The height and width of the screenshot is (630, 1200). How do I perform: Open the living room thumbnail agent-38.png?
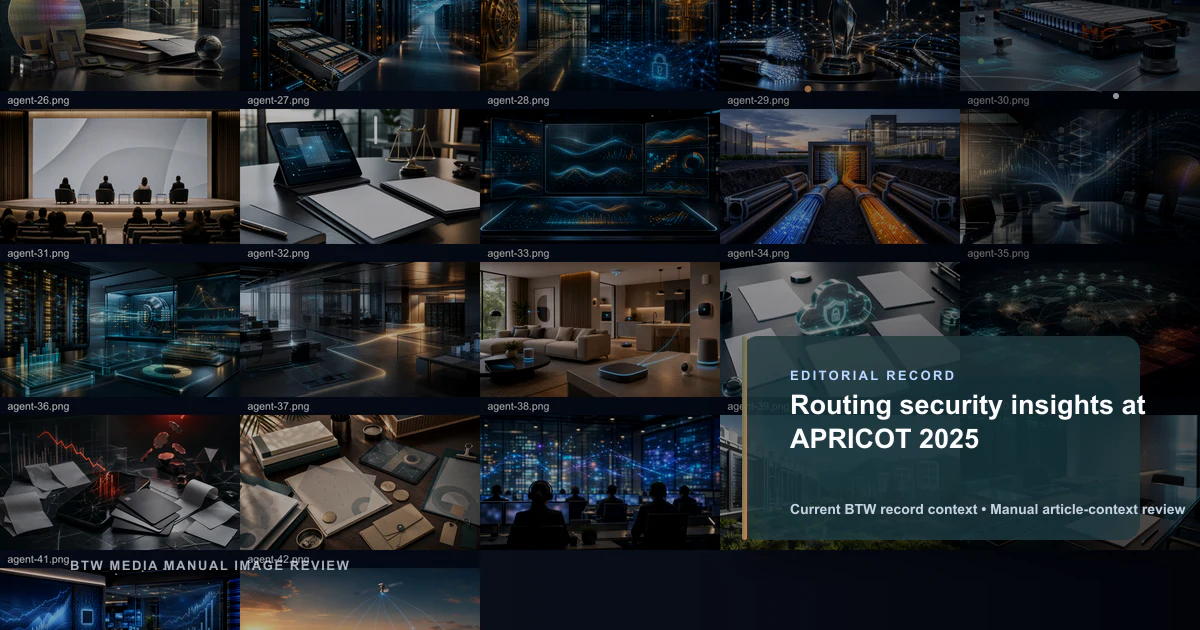click(x=600, y=330)
